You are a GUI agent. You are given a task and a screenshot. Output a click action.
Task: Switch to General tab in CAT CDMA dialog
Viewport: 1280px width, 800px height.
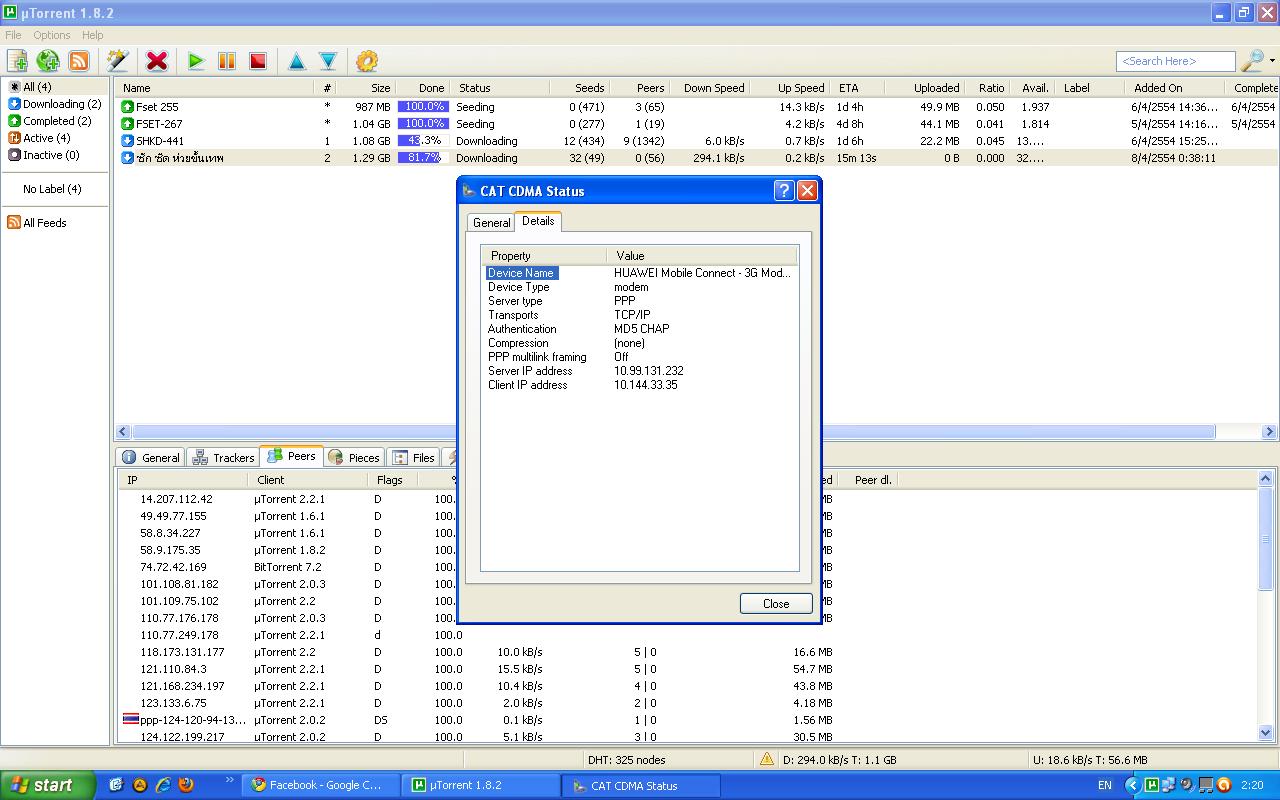pyautogui.click(x=491, y=223)
